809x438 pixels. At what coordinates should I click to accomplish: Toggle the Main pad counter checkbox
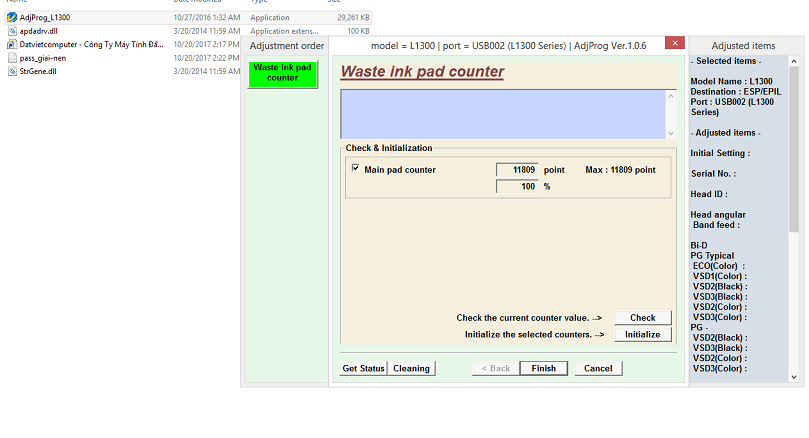(355, 168)
